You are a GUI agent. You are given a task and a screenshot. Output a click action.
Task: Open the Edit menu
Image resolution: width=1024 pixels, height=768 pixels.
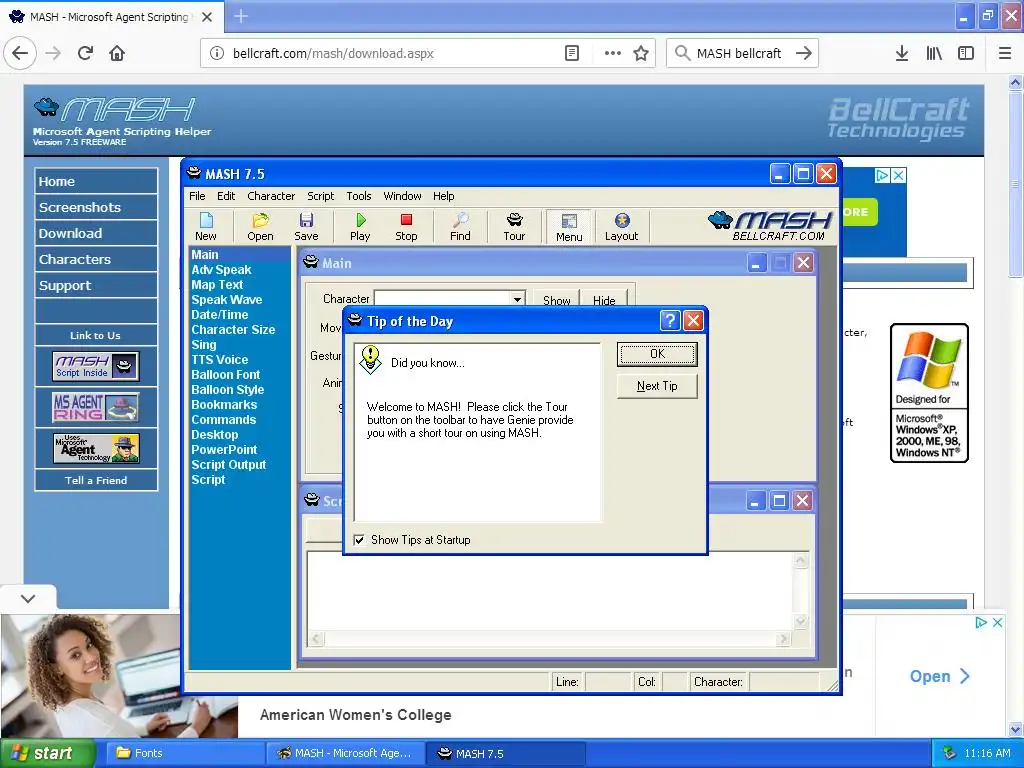226,196
